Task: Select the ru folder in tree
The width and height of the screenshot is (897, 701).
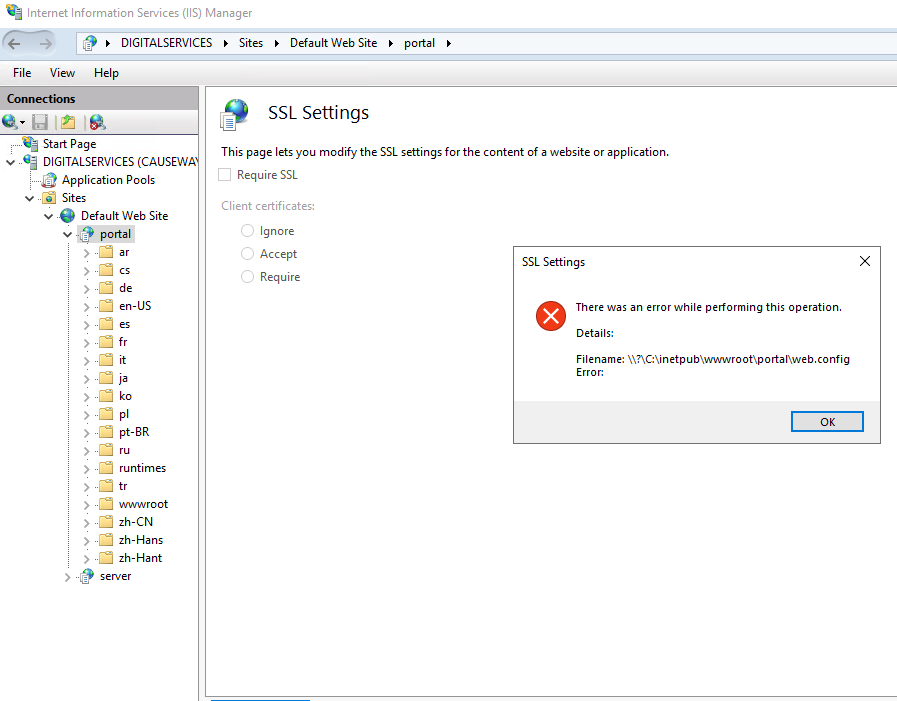Action: point(124,450)
